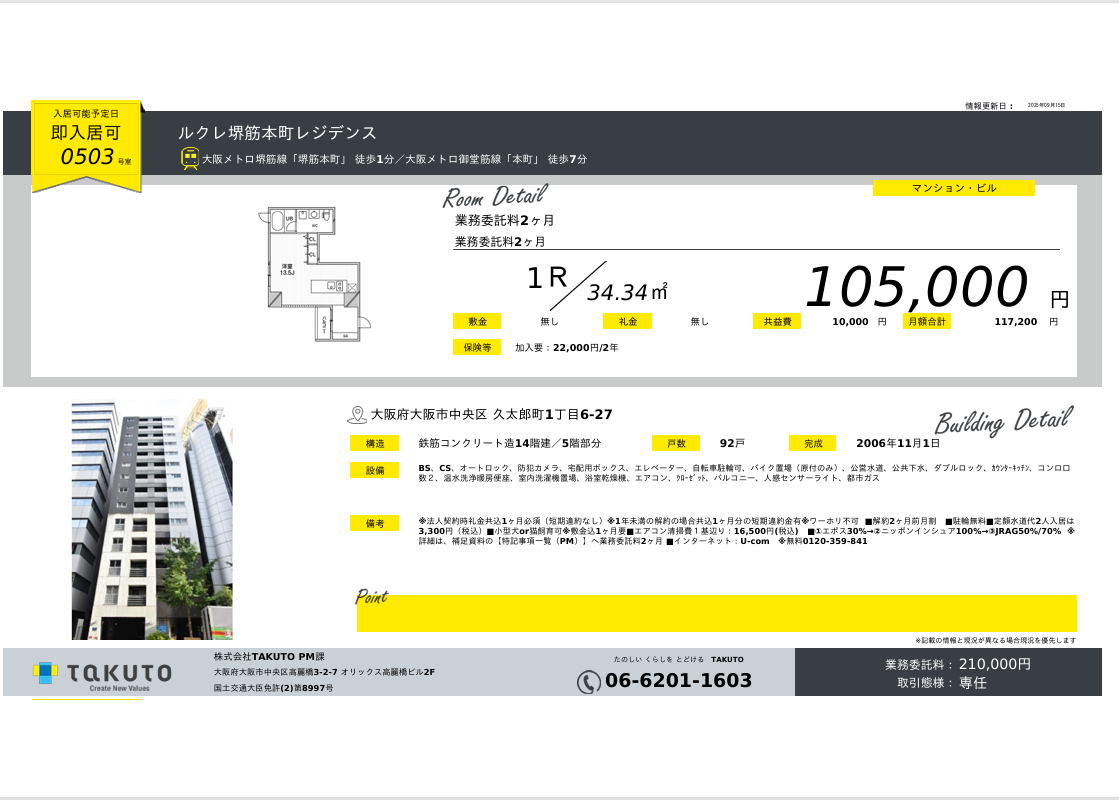This screenshot has height=800, width=1119.
Task: Click the TAKUTO company logo
Action: (102, 673)
